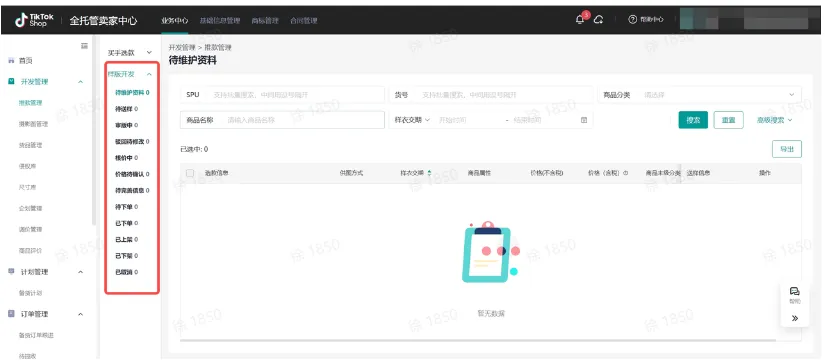Viewport: 825px width, 363px height.
Task: Open the 商品分类 dropdown
Action: [700, 95]
